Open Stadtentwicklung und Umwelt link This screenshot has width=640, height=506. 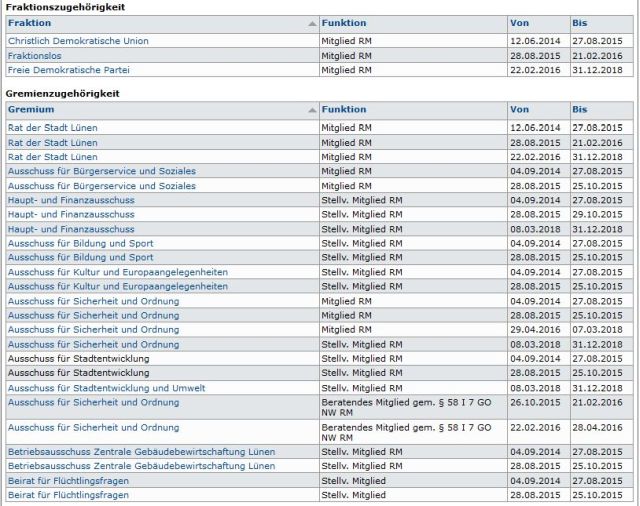click(107, 388)
